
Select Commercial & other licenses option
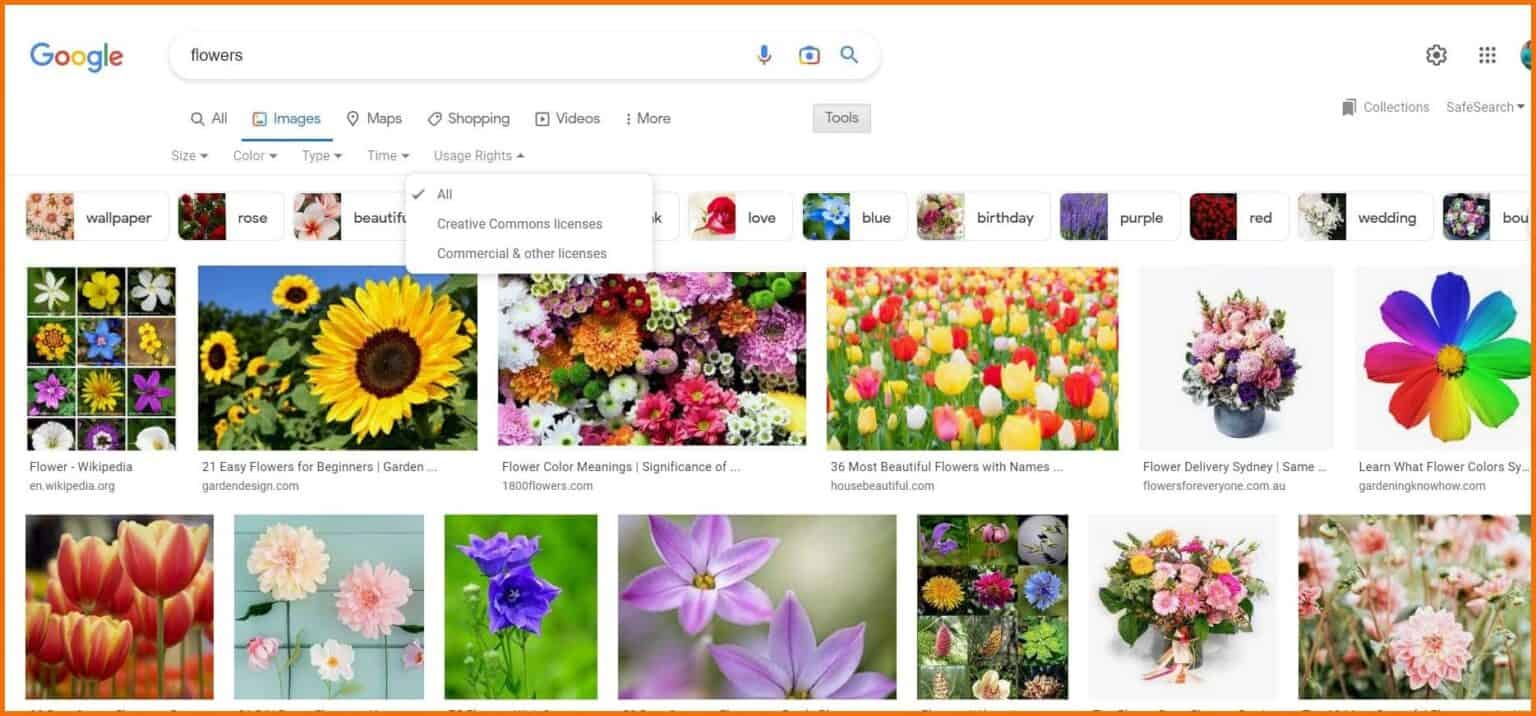(x=522, y=253)
